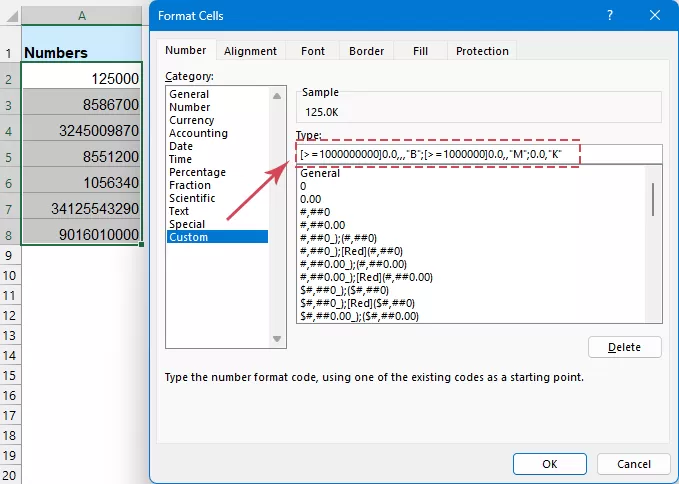Viewport: 679px width, 484px height.
Task: Choose format $#,##0.00_);($#,##0.00)
Action: (471, 316)
